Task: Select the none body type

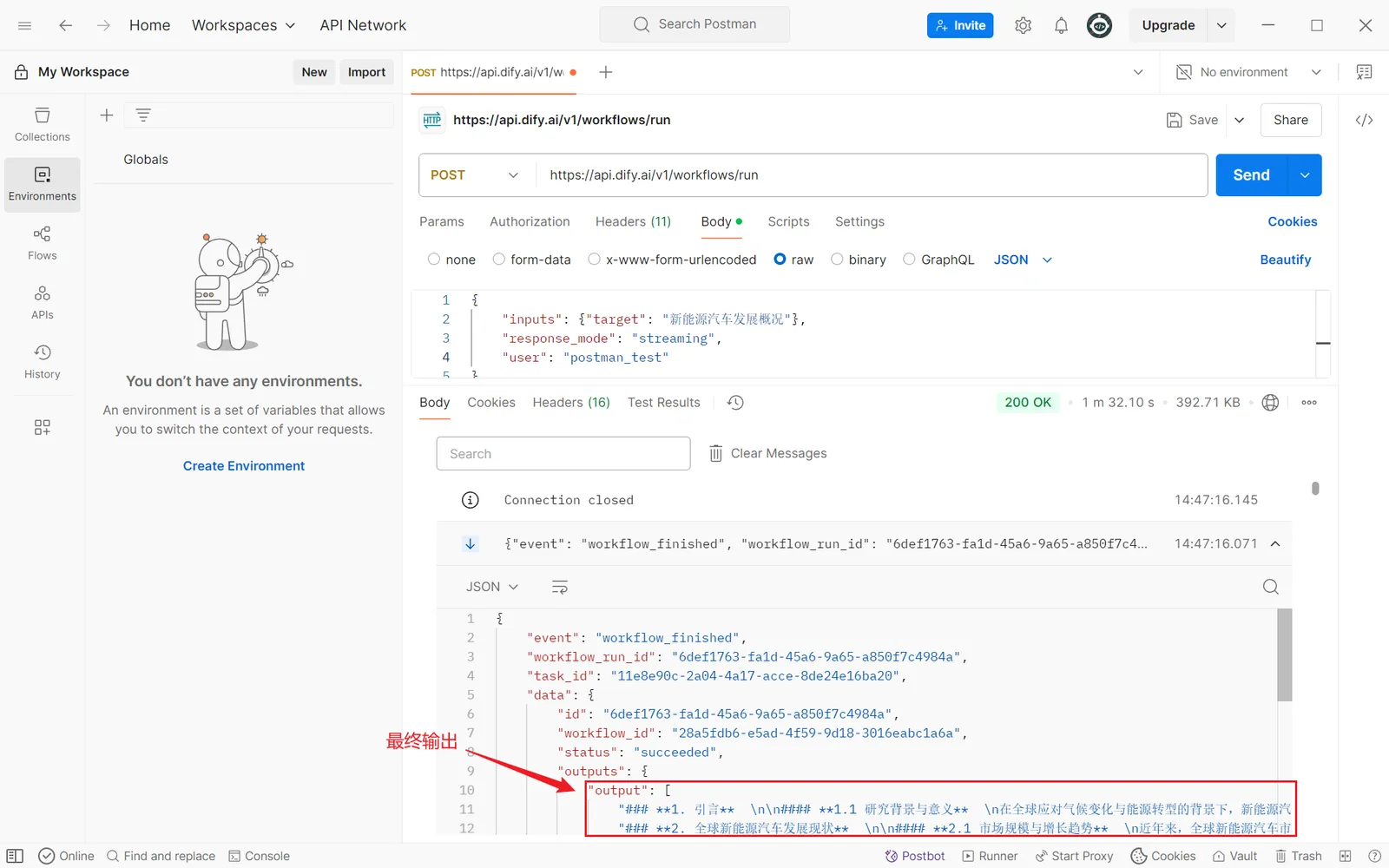Action: tap(434, 260)
